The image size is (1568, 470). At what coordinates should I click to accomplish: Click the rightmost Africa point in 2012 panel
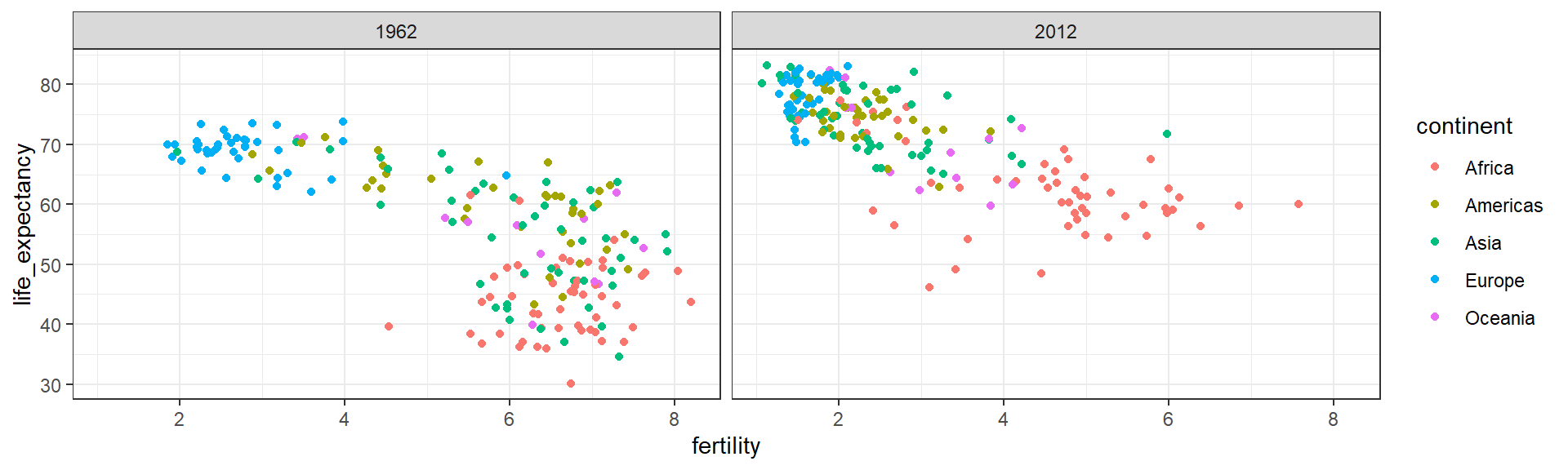[x=1298, y=204]
